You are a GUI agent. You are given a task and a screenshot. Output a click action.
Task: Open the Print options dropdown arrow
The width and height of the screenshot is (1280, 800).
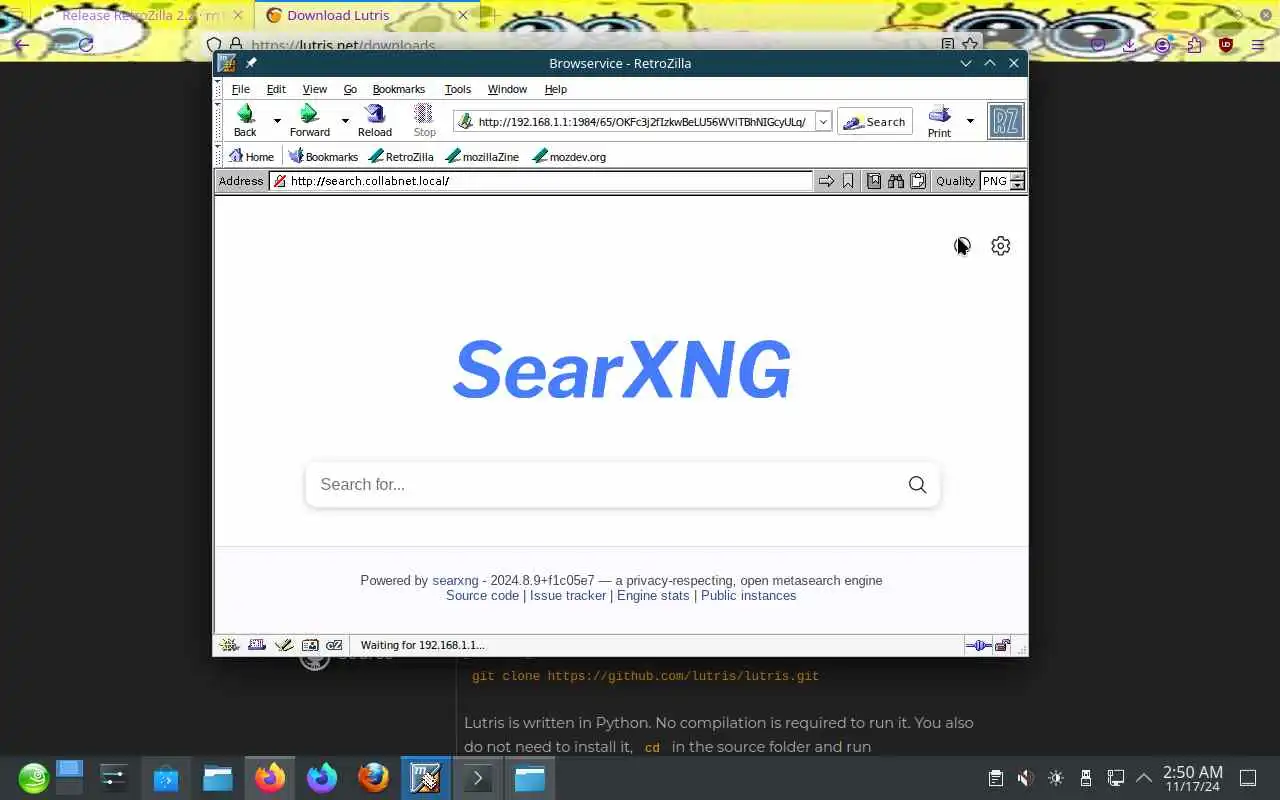(969, 121)
